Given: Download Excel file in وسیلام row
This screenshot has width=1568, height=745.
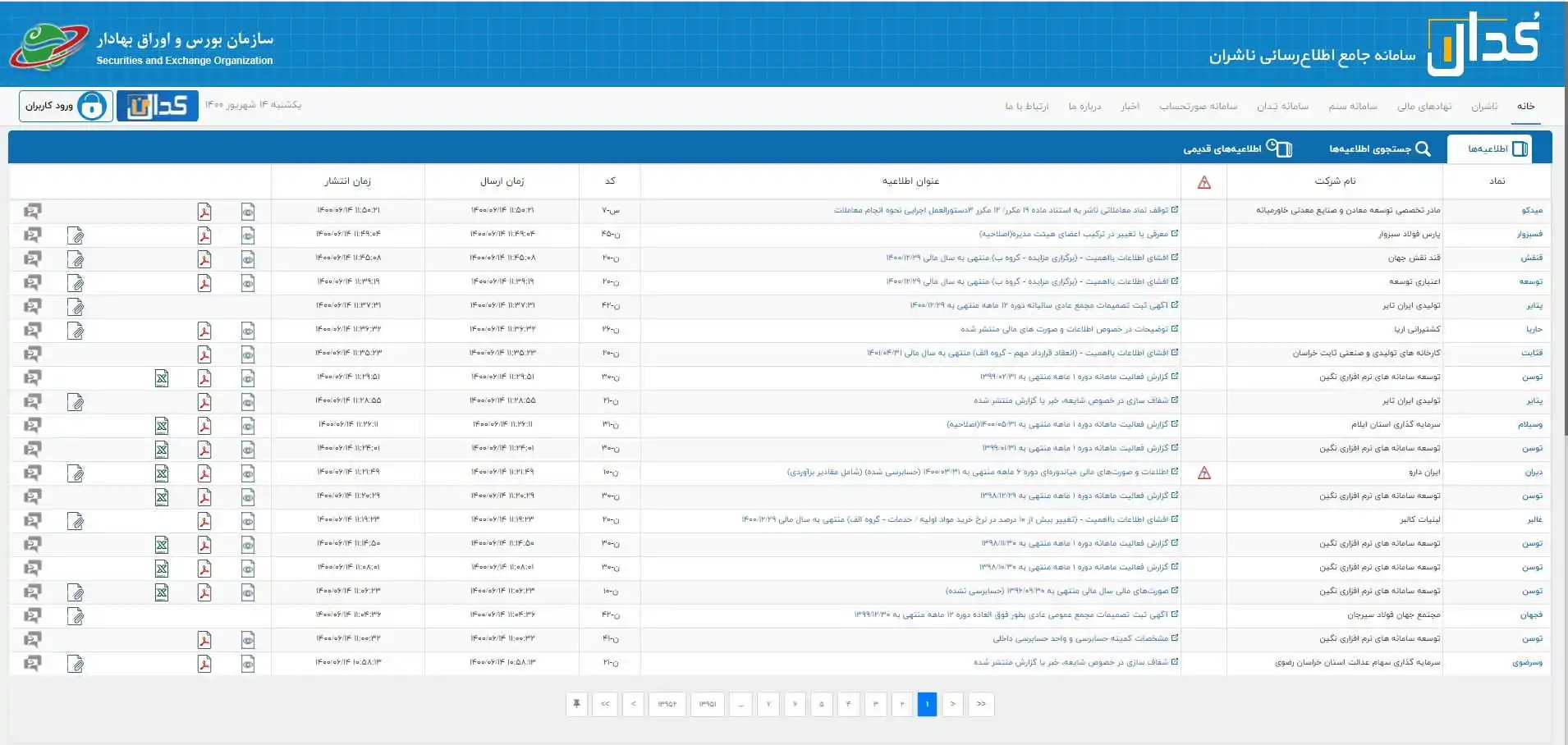Looking at the screenshot, I should [x=162, y=426].
